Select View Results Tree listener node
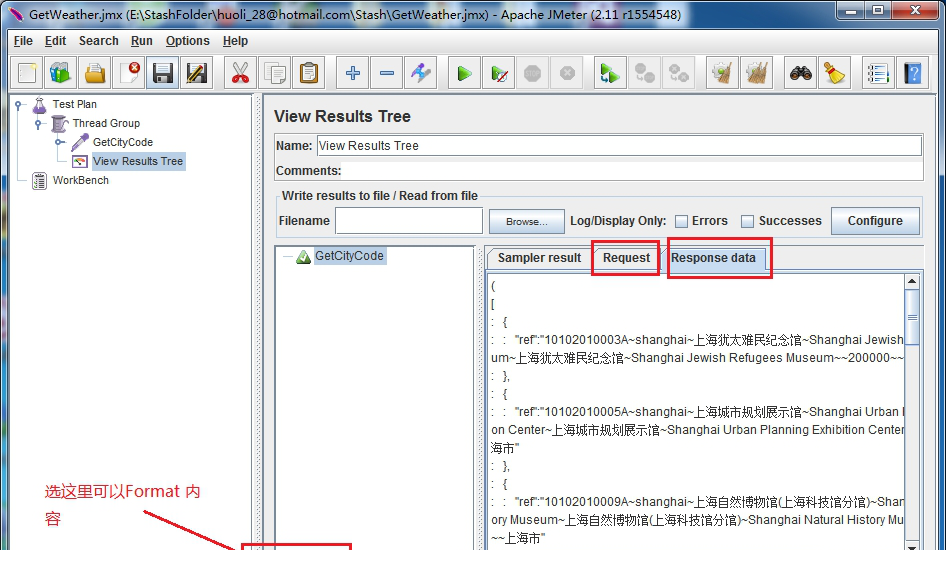 tap(138, 161)
